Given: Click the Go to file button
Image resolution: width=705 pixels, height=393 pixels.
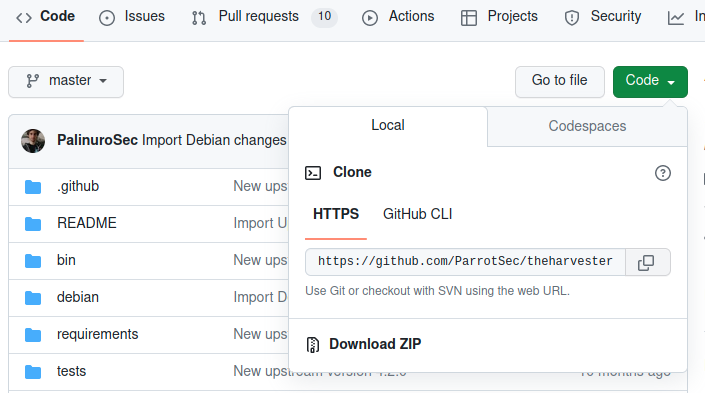Looking at the screenshot, I should tap(560, 81).
